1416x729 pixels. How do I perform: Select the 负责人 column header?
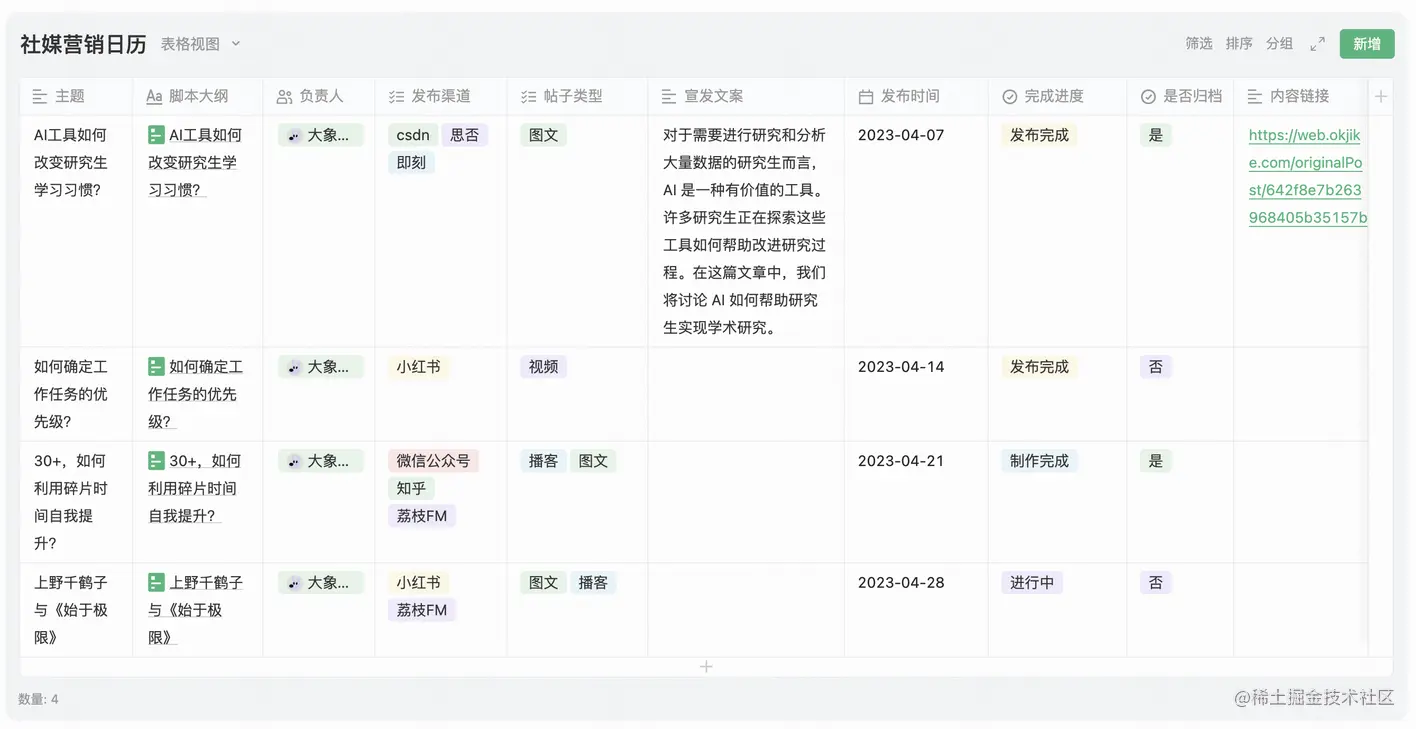pos(319,97)
